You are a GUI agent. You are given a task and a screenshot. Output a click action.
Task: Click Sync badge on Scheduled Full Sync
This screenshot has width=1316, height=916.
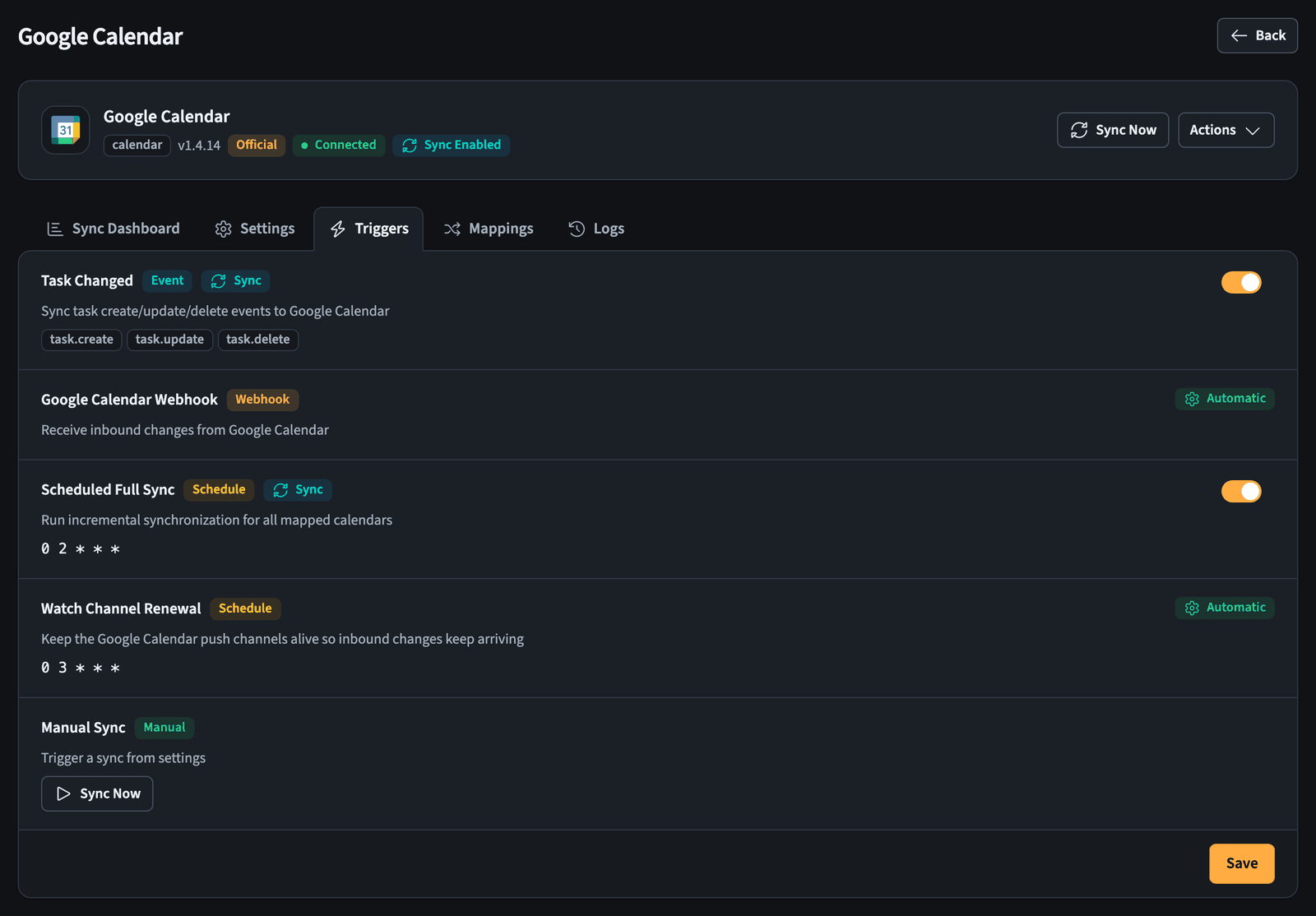298,489
